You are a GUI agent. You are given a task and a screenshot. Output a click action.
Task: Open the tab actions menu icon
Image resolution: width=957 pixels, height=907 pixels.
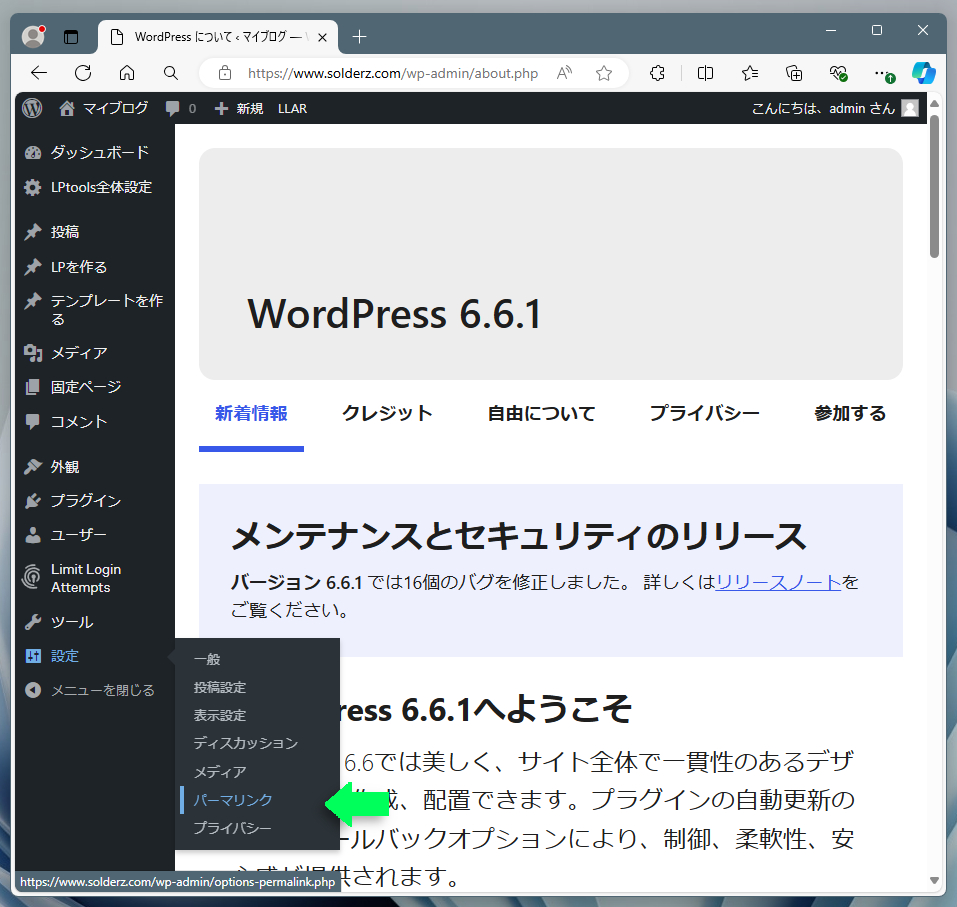click(x=71, y=37)
